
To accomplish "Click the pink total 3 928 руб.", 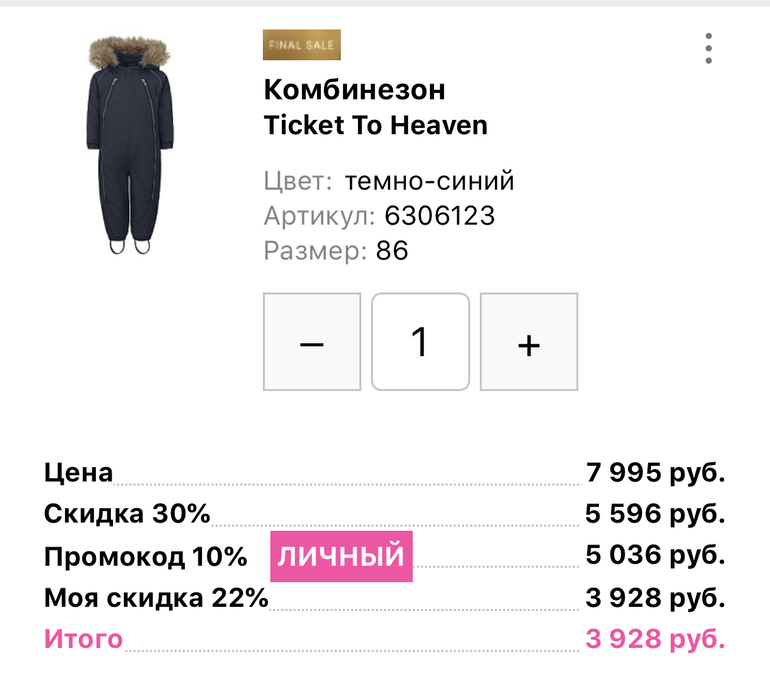I will coord(655,639).
